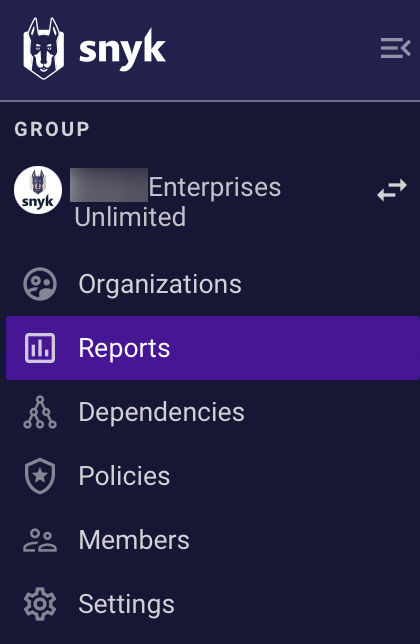Click the Reports bar chart icon

[40, 348]
